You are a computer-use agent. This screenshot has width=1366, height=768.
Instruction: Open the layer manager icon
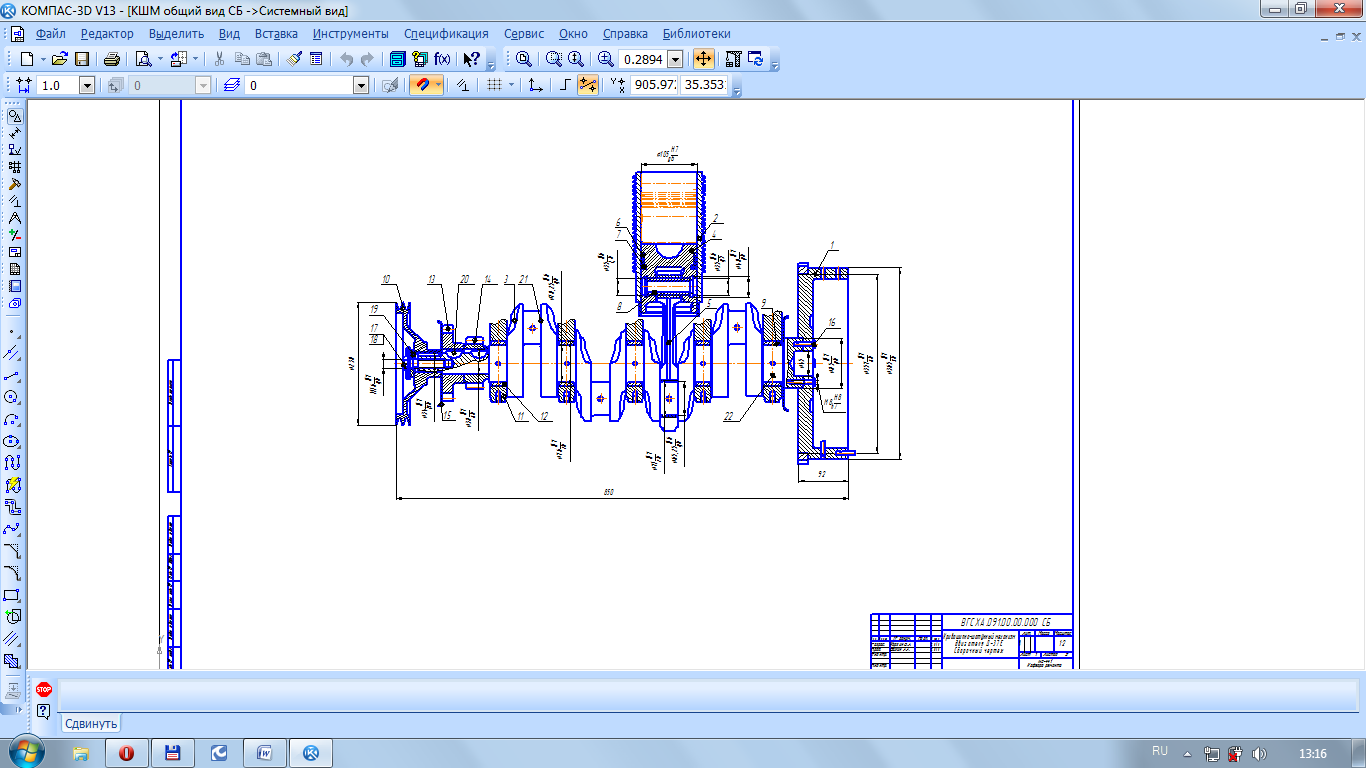233,85
